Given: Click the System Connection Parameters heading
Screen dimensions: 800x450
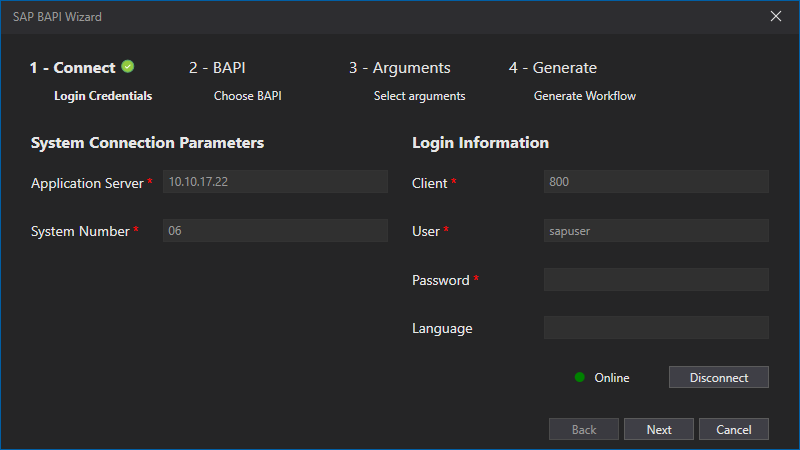Looking at the screenshot, I should [x=147, y=143].
